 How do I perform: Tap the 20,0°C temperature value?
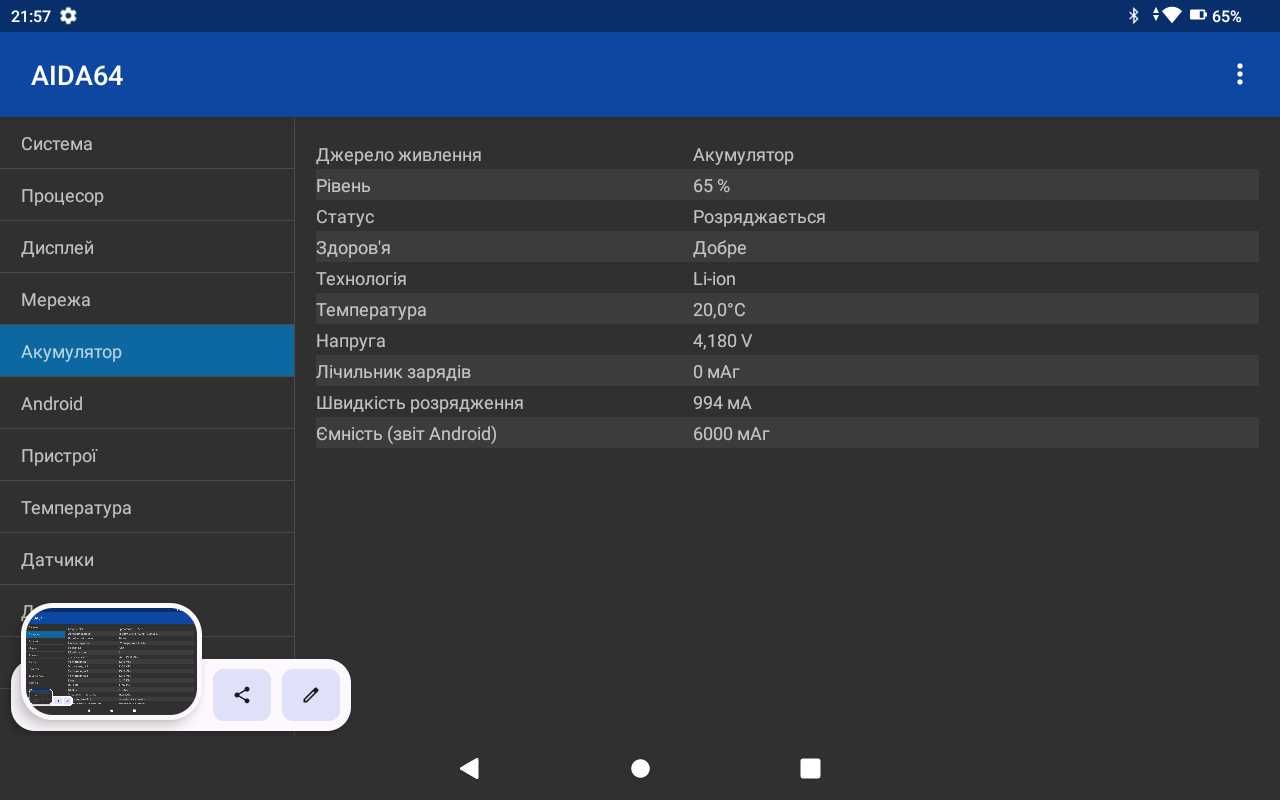(719, 310)
